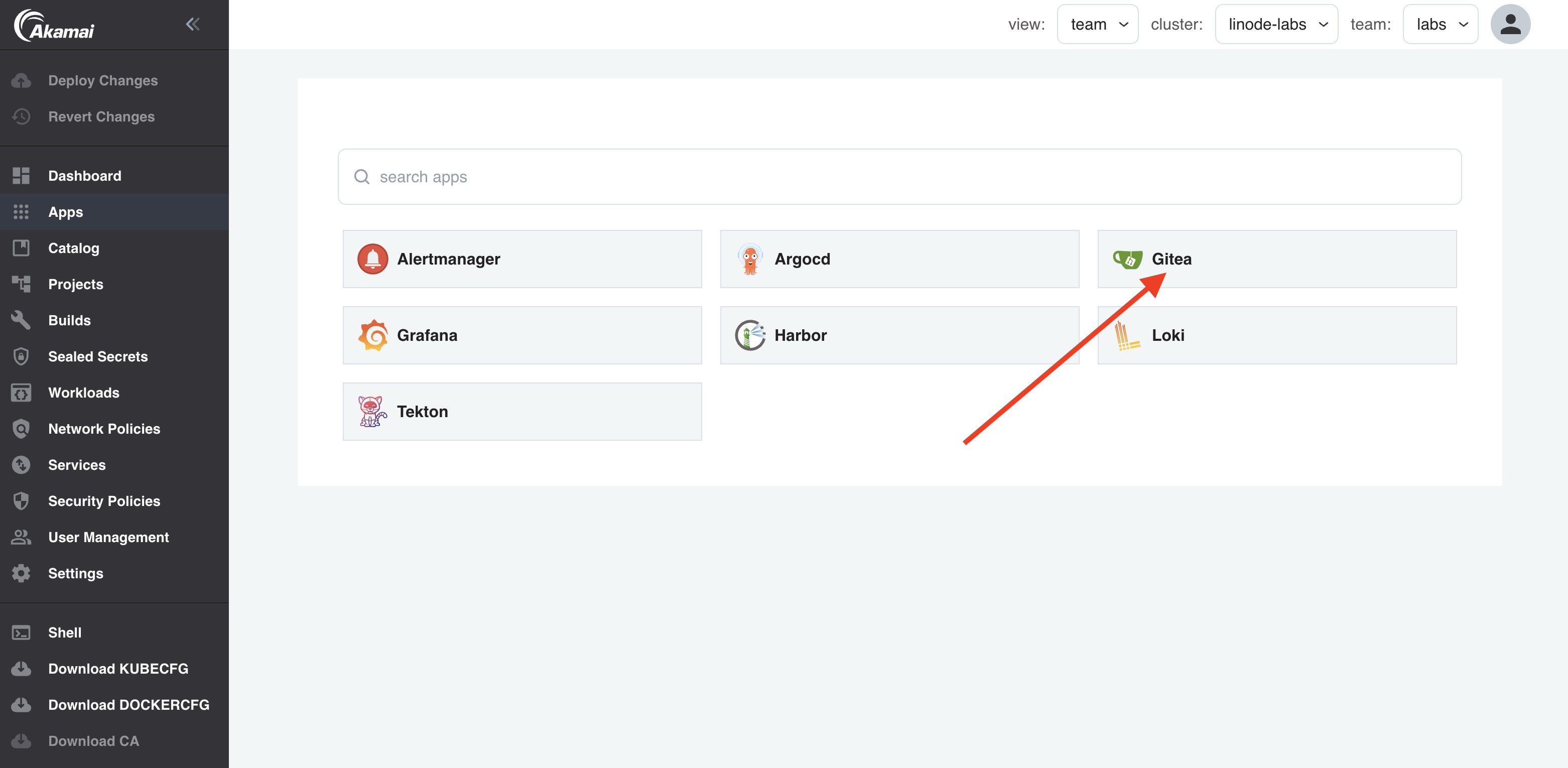
Task: Open the user account avatar menu
Action: coord(1510,24)
